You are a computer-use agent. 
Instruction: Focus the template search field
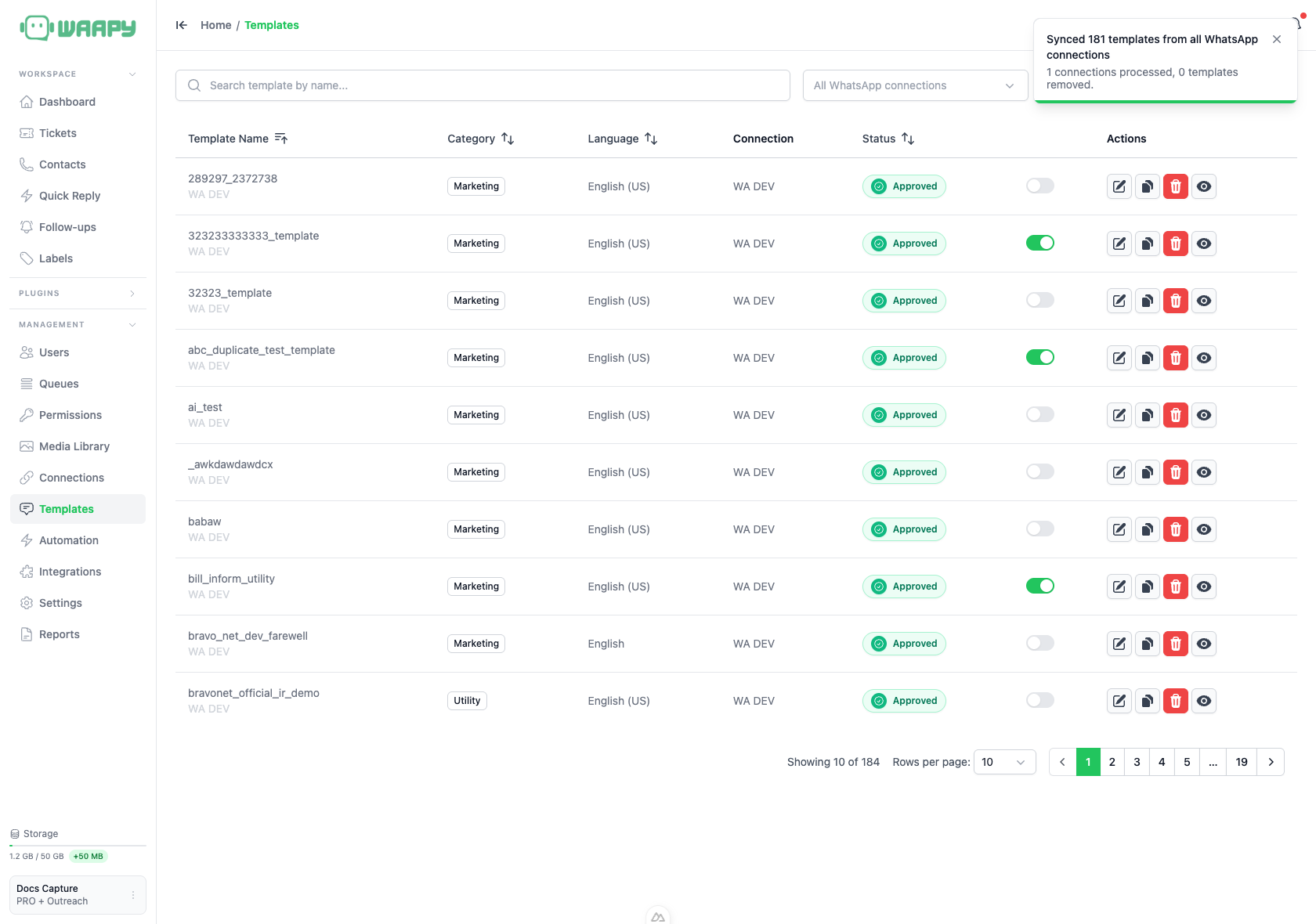point(483,85)
